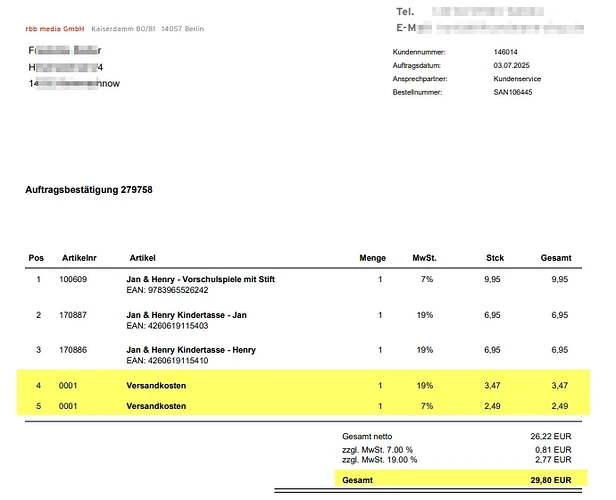Click the Tel. label in the header
The height and width of the screenshot is (500, 616).
coord(405,12)
